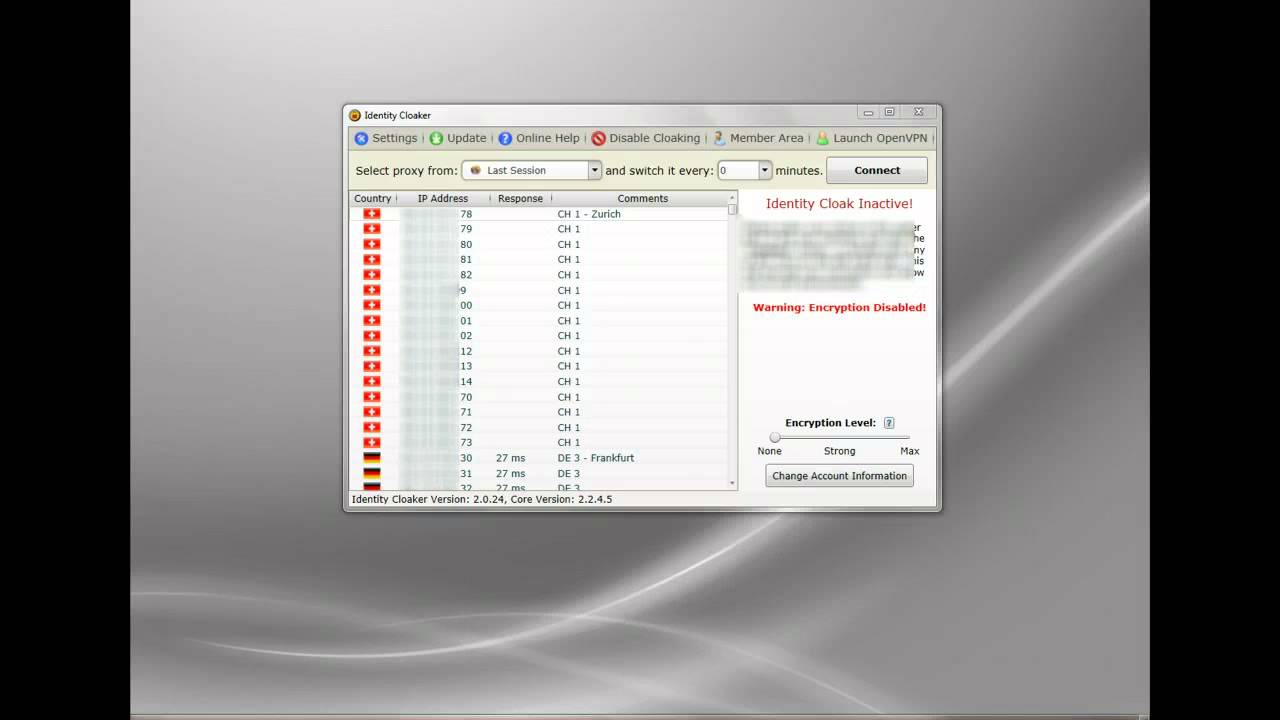Select CH 1 row with IP ending 79
1280x720 pixels.
(539, 229)
